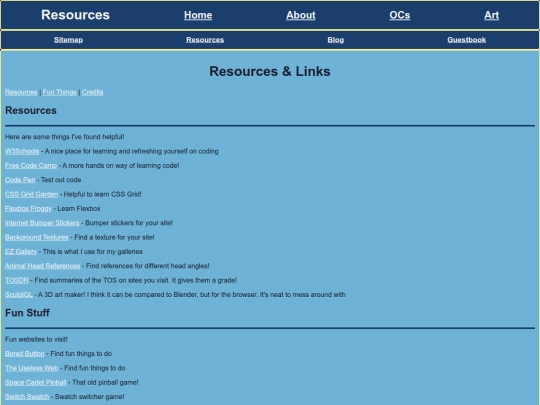The width and height of the screenshot is (540, 405).
Task: Click description "Swatch switcher game!"
Action: point(90,397)
